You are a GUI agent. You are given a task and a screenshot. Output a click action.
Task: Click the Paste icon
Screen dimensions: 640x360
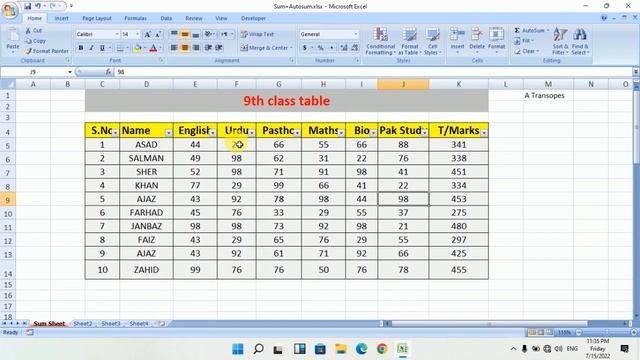13,36
